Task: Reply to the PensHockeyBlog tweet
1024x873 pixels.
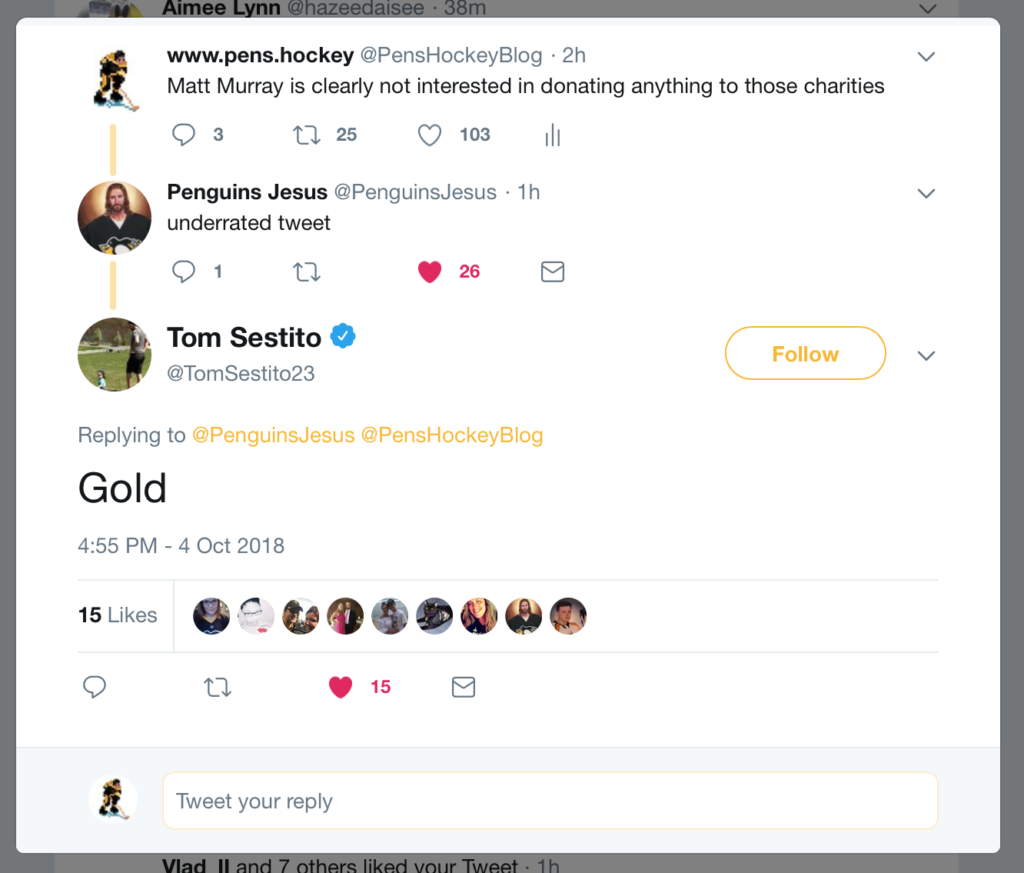Action: coord(184,135)
